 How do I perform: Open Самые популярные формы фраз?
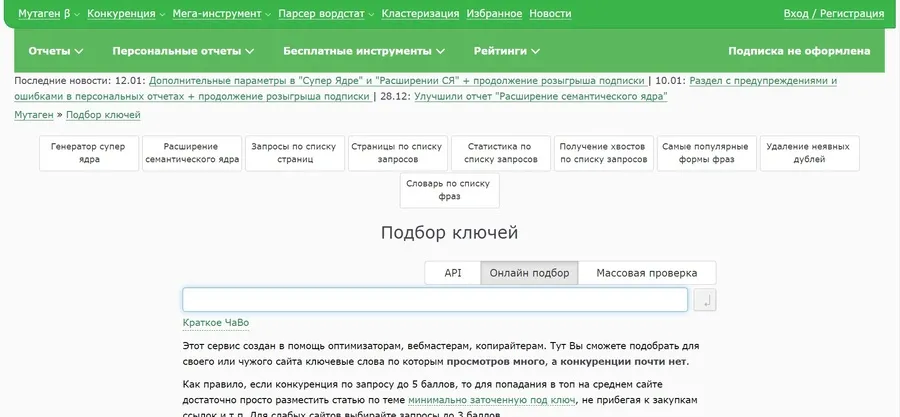point(707,153)
